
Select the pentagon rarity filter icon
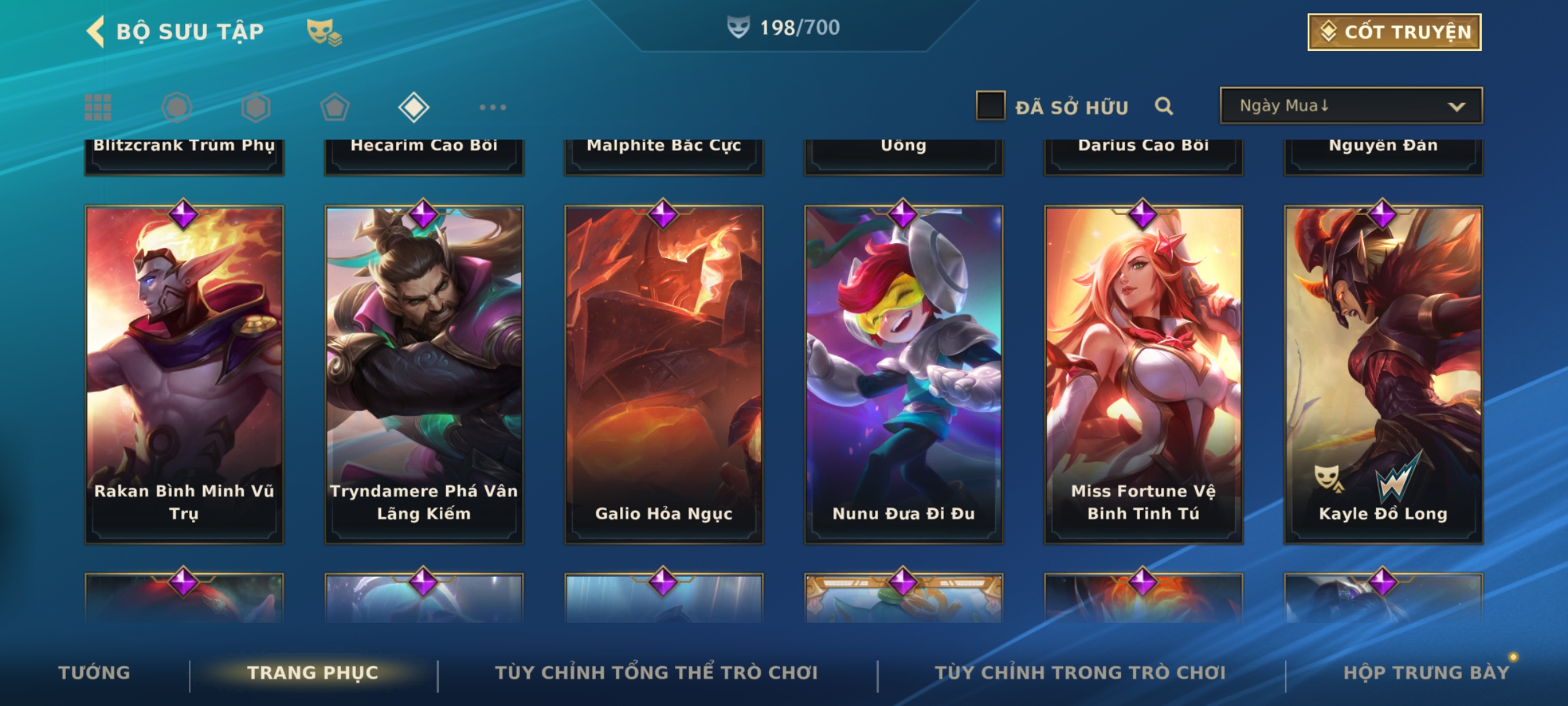[335, 107]
